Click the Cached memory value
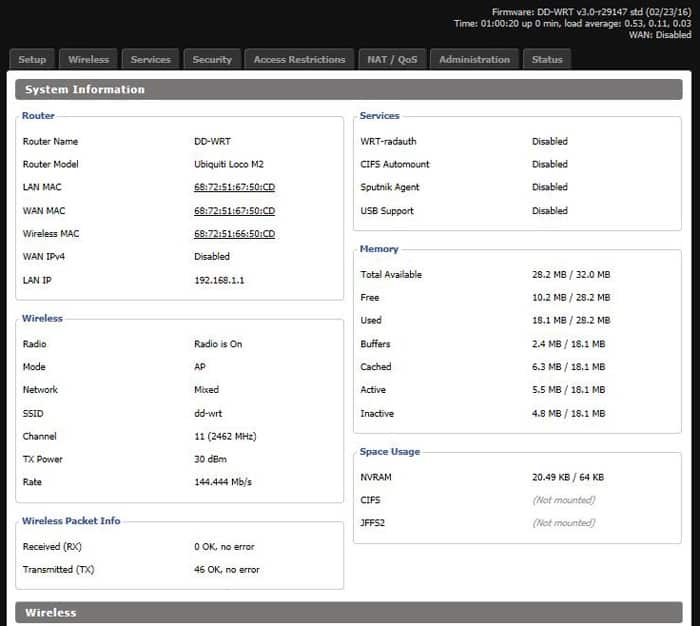The width and height of the screenshot is (700, 626). coord(569,367)
